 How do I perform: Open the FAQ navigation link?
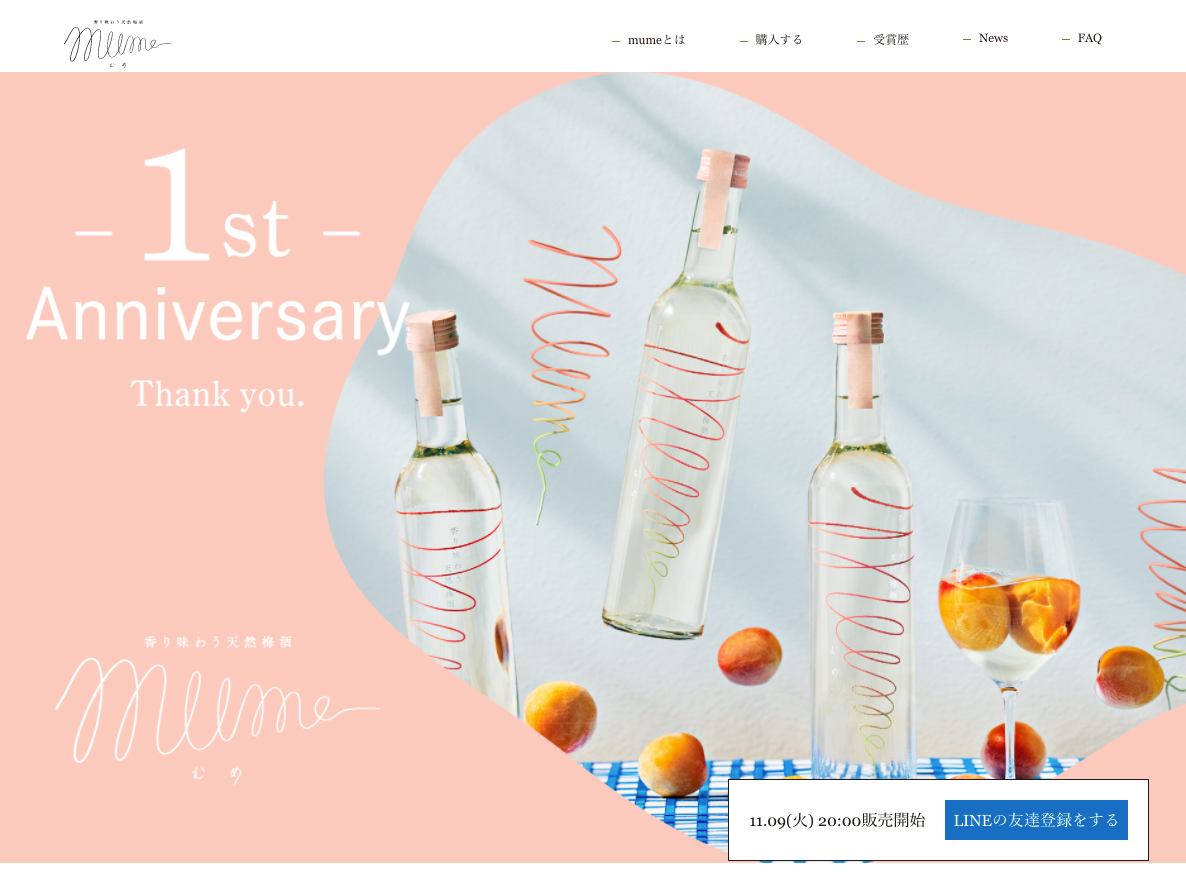[x=1089, y=38]
